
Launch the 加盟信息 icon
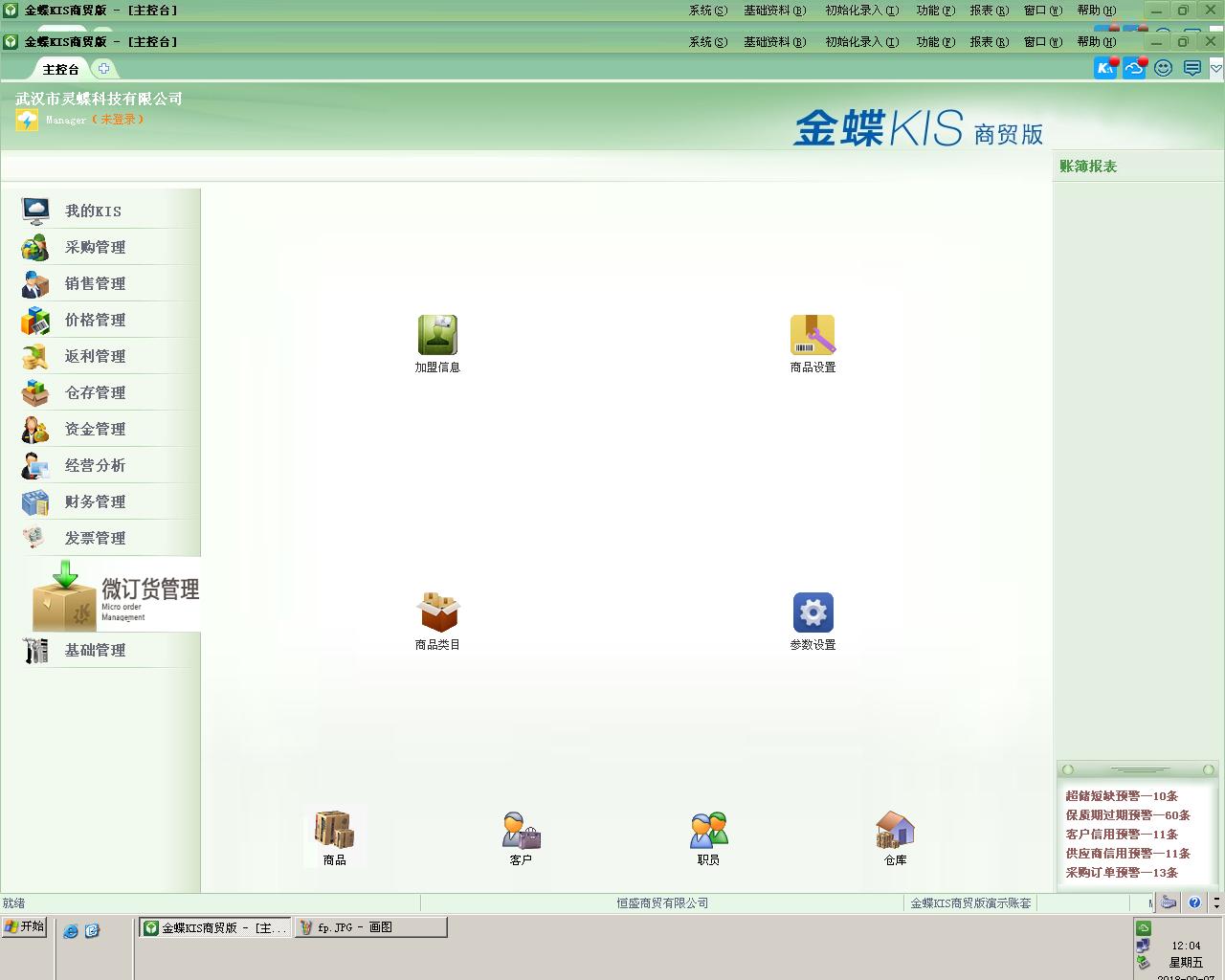[437, 344]
